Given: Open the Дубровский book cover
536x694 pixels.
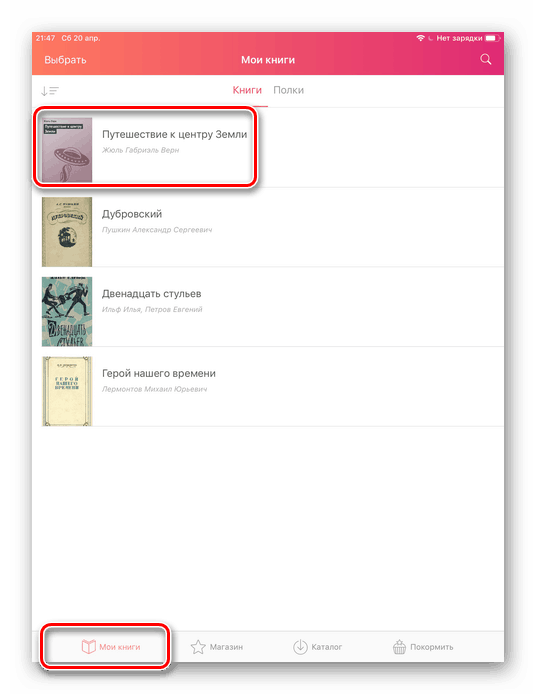Looking at the screenshot, I should coord(67,231).
